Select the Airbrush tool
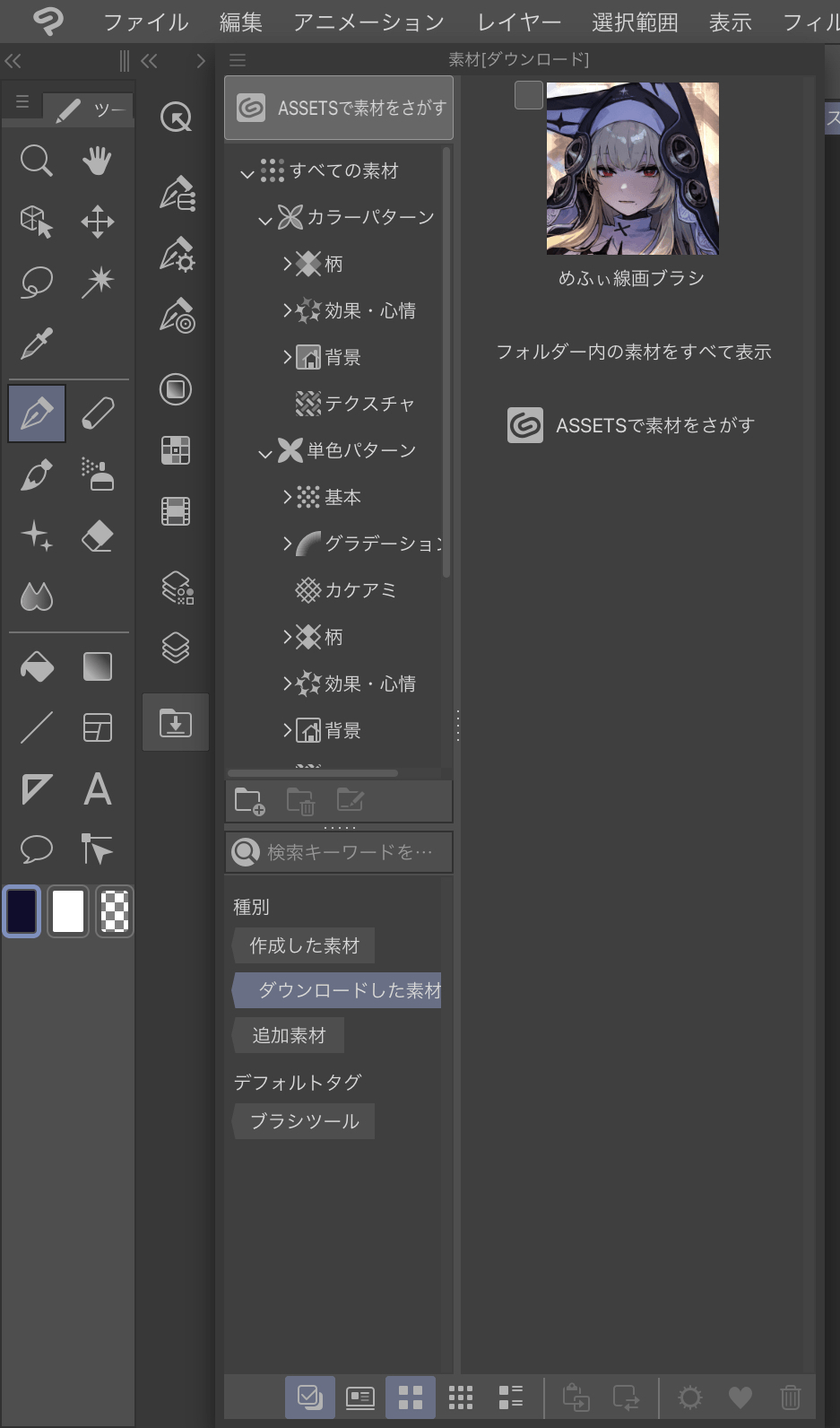The height and width of the screenshot is (1428, 840). tap(97, 475)
